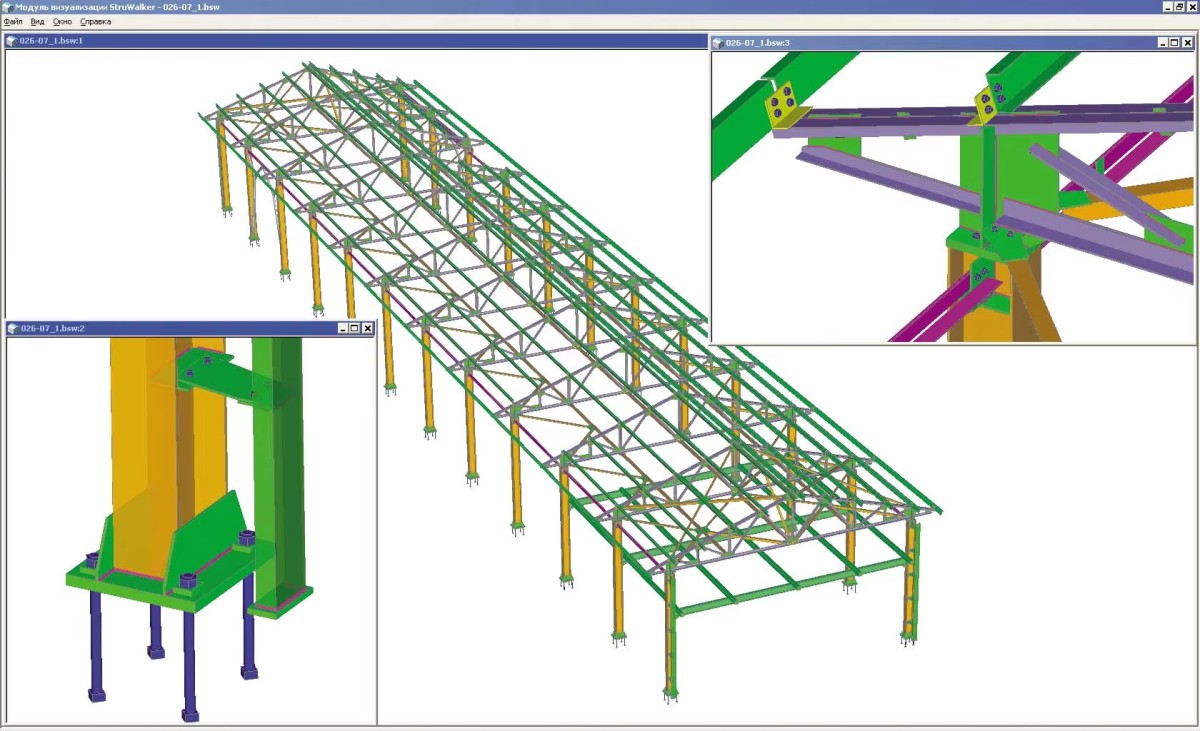Open the Вид menu
The height and width of the screenshot is (731, 1200).
37,20
